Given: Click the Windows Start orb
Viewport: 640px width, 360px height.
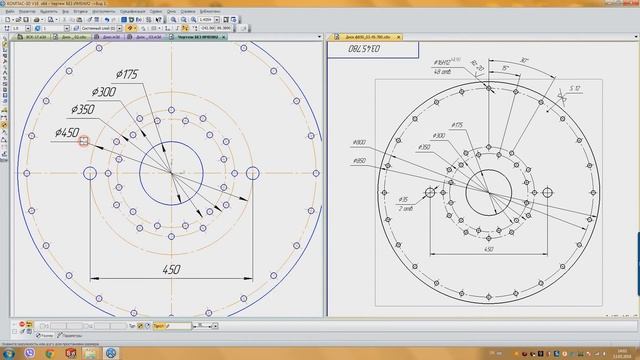Looking at the screenshot, I should [8, 353].
